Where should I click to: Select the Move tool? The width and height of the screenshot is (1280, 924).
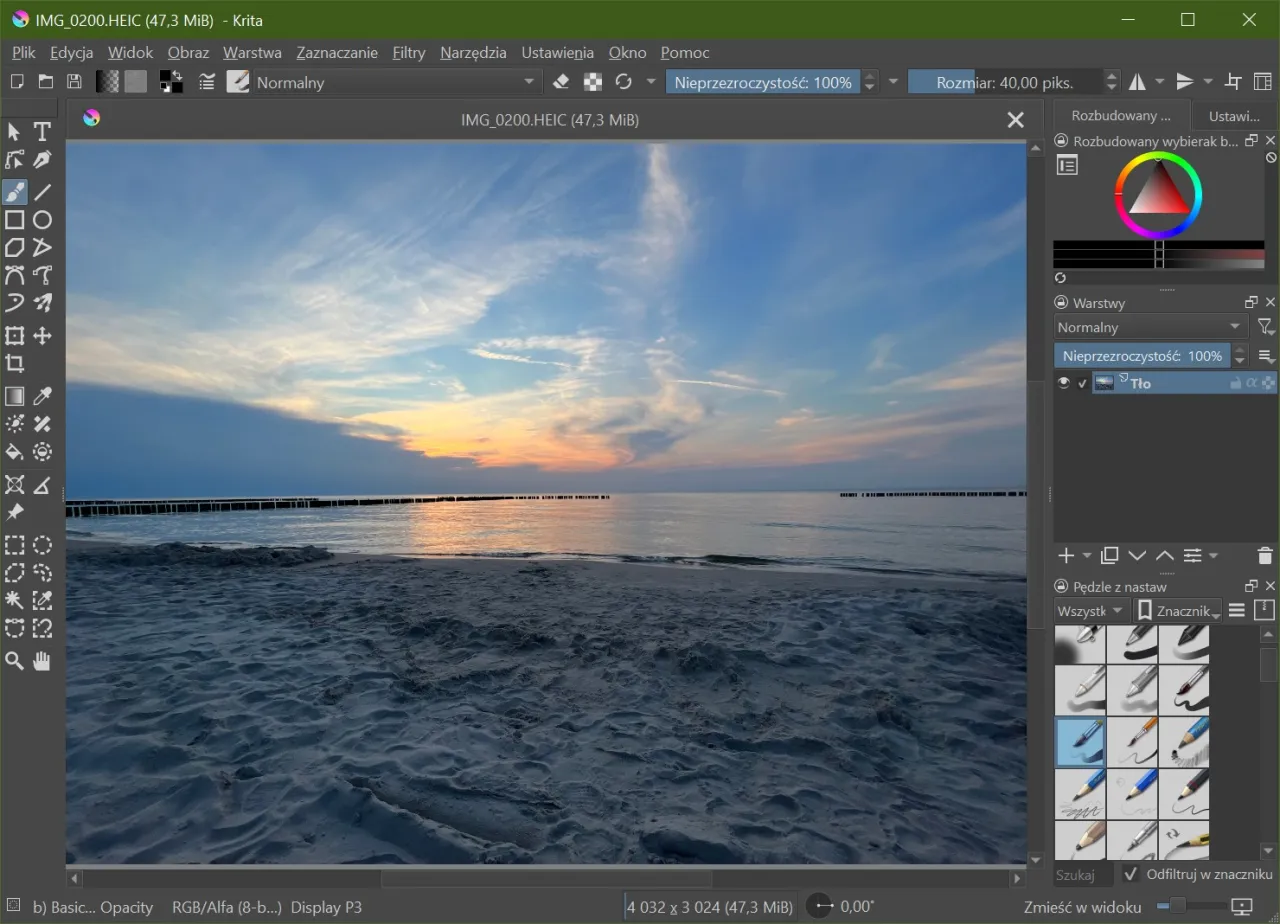(42, 336)
